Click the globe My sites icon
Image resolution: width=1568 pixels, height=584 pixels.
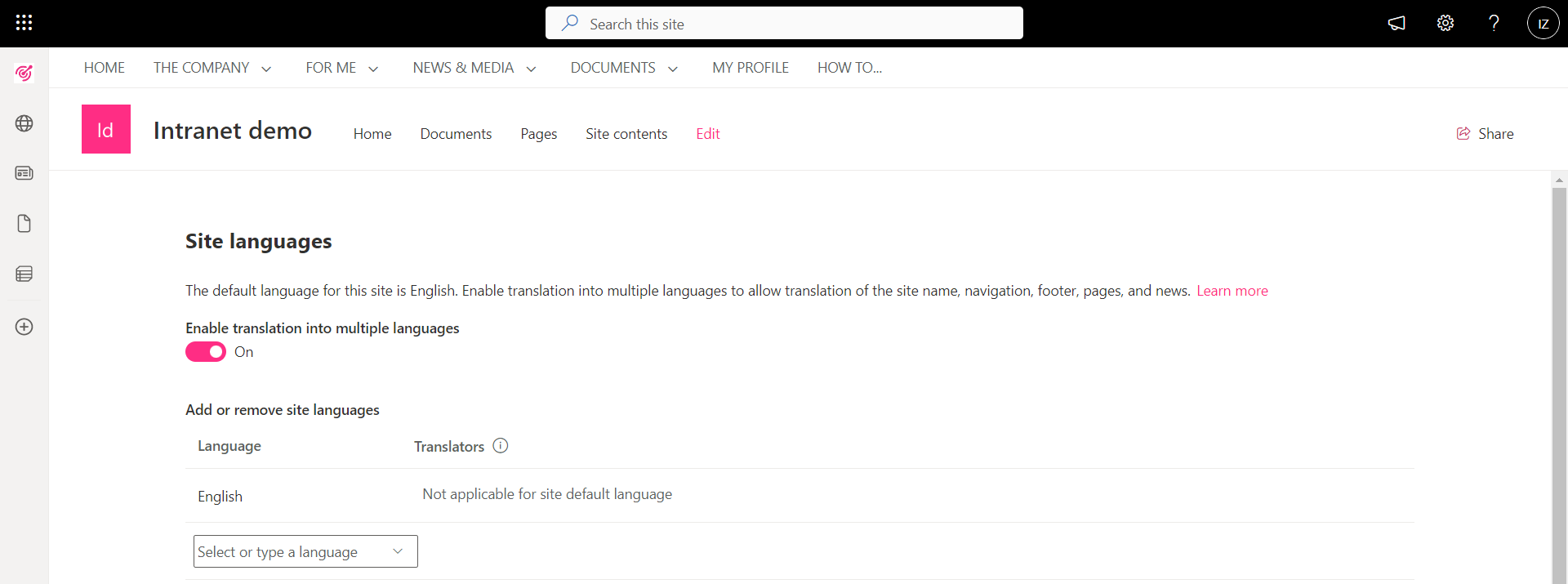pos(24,123)
